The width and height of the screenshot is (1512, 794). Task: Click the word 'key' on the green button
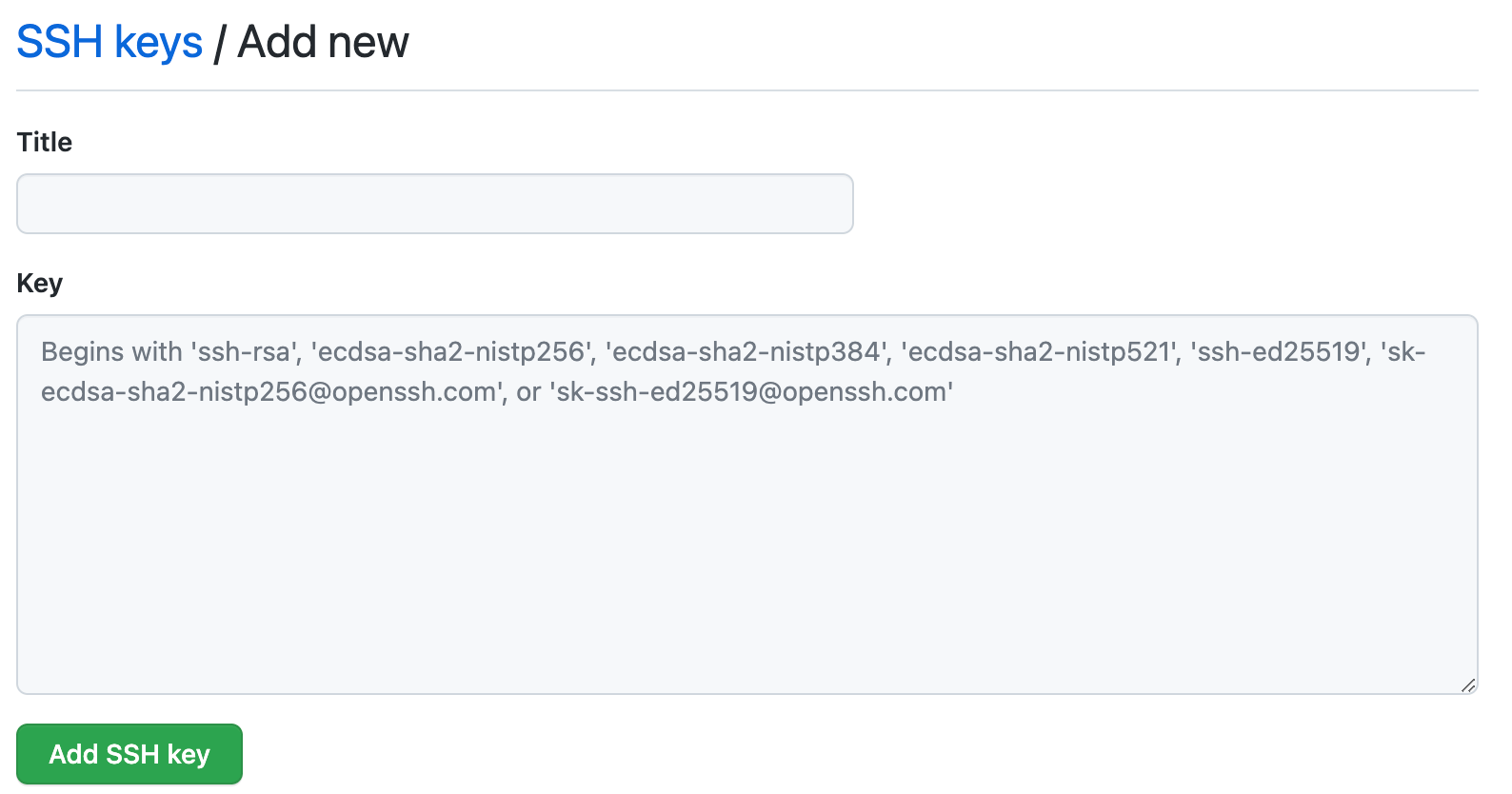click(189, 755)
